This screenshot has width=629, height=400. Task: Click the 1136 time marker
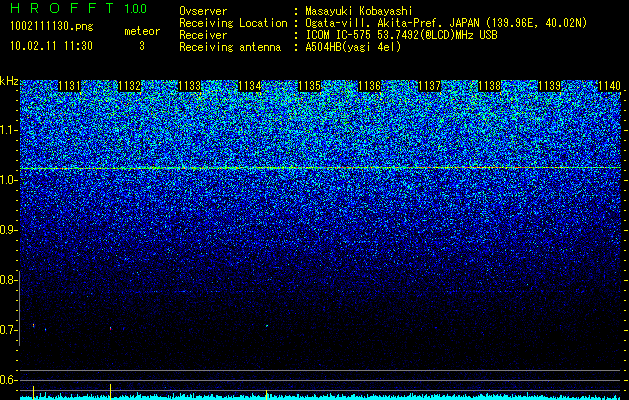[369, 86]
